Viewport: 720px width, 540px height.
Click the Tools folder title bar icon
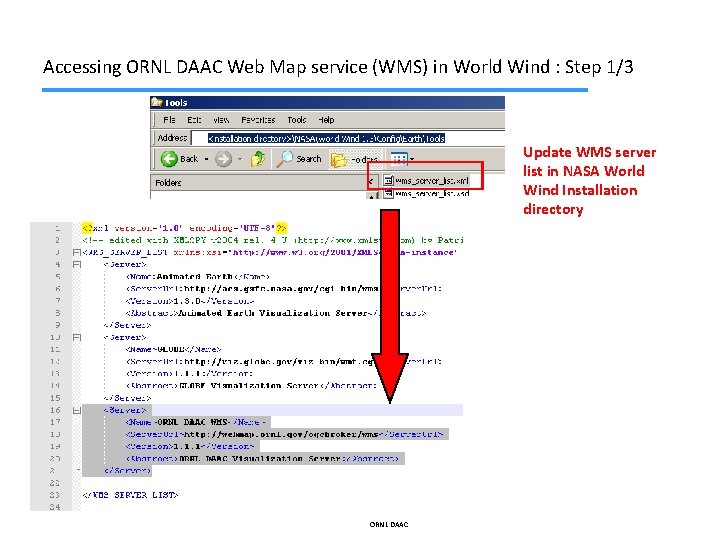click(157, 102)
